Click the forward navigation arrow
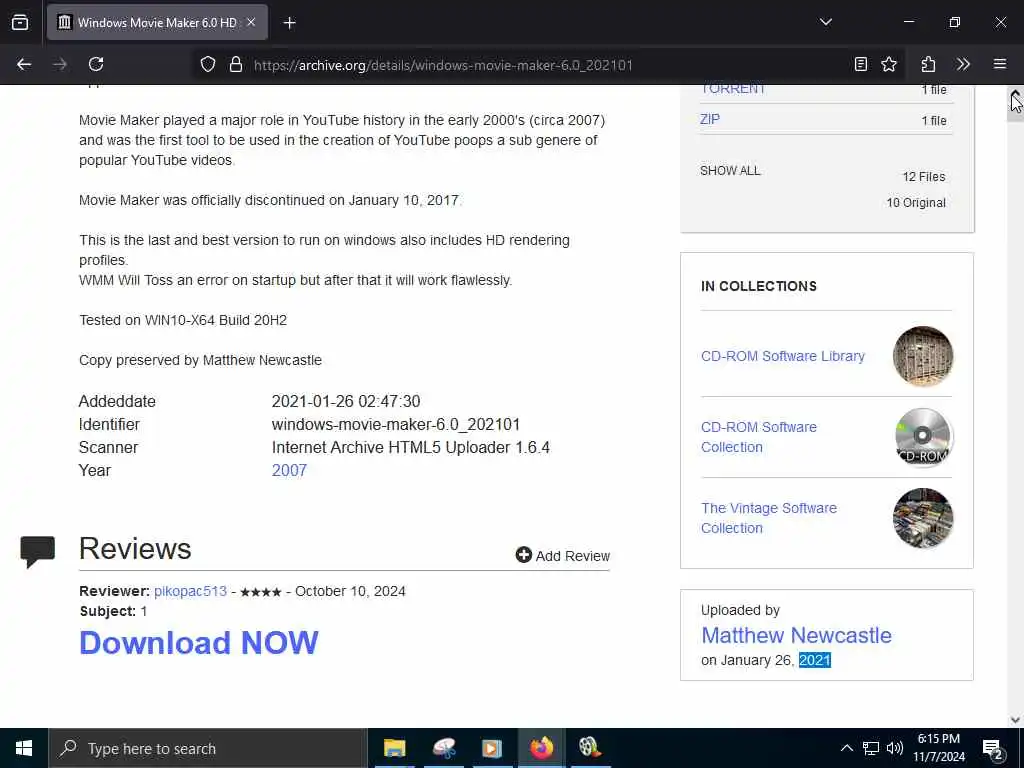1024x768 pixels. (x=59, y=64)
